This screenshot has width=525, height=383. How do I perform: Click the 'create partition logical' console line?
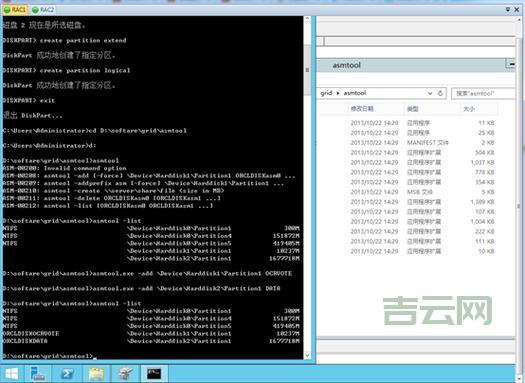tap(66, 71)
